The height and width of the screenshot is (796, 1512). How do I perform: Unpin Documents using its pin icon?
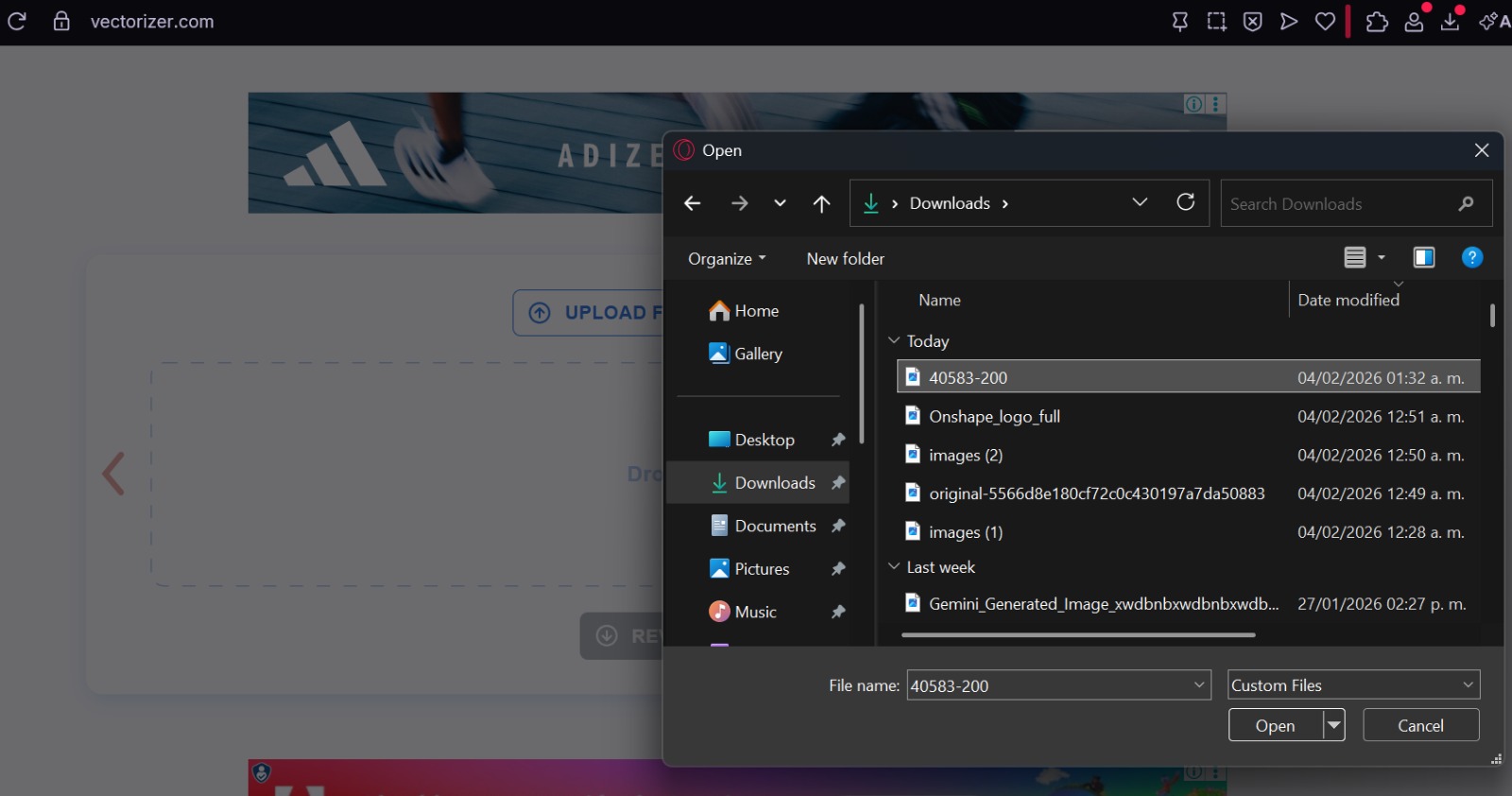pos(838,526)
